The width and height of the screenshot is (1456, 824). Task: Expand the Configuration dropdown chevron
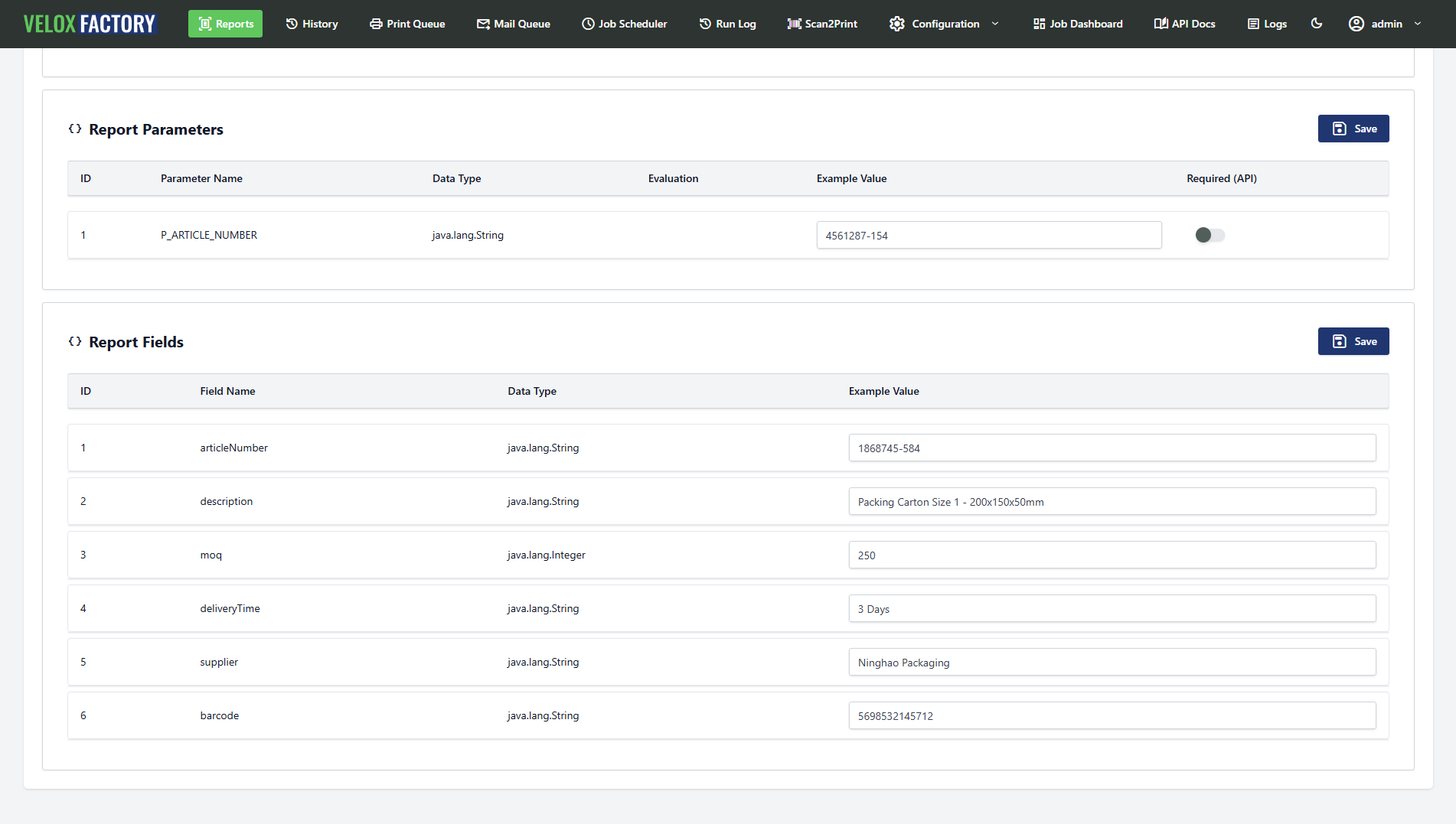click(995, 24)
